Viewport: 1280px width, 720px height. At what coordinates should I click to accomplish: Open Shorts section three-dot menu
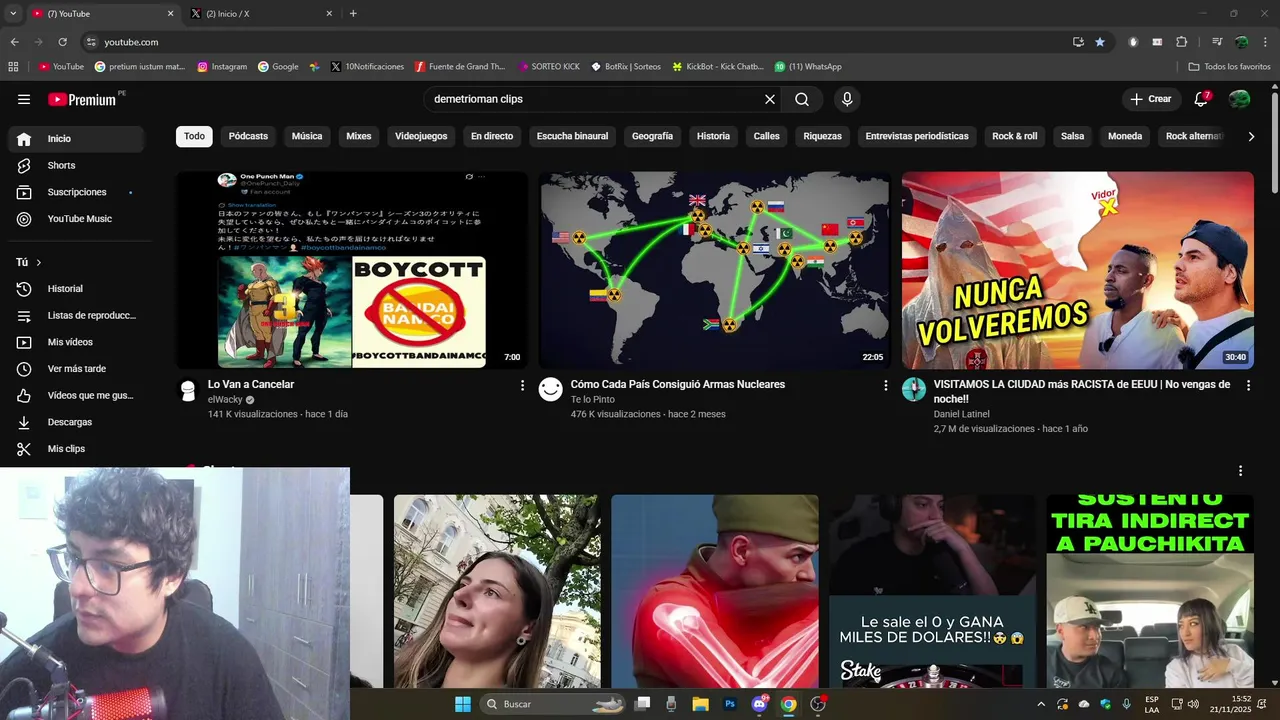tap(1240, 471)
